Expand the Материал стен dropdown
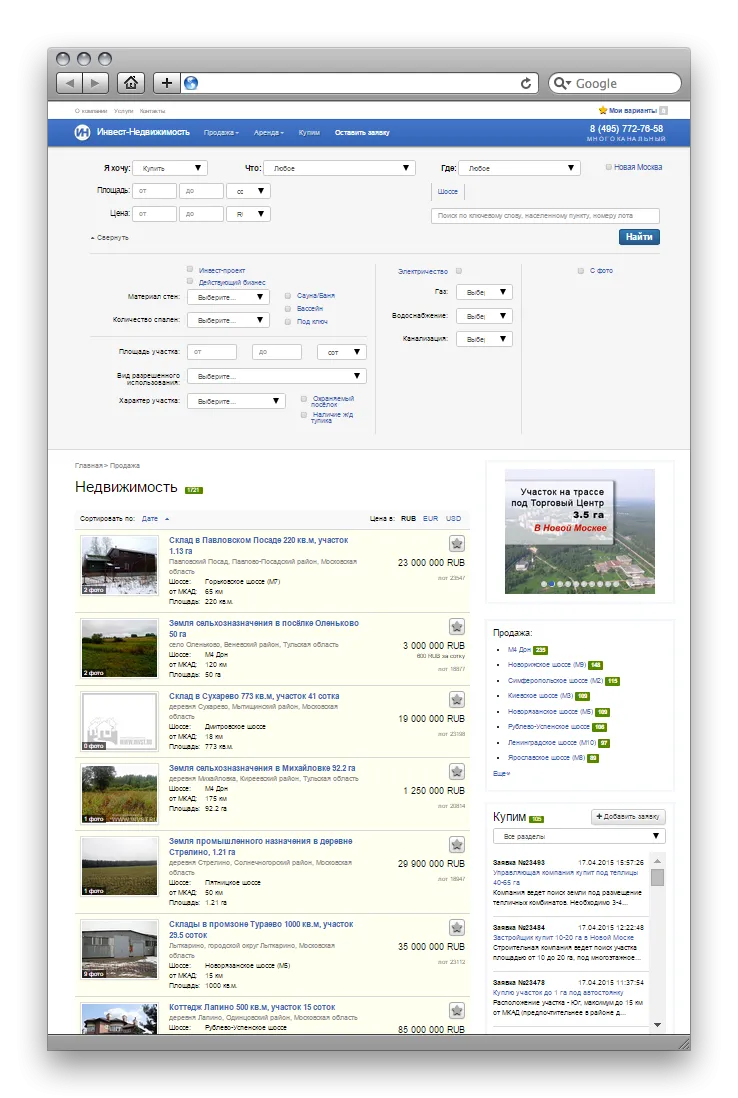This screenshot has height=1098, width=738. 228,297
